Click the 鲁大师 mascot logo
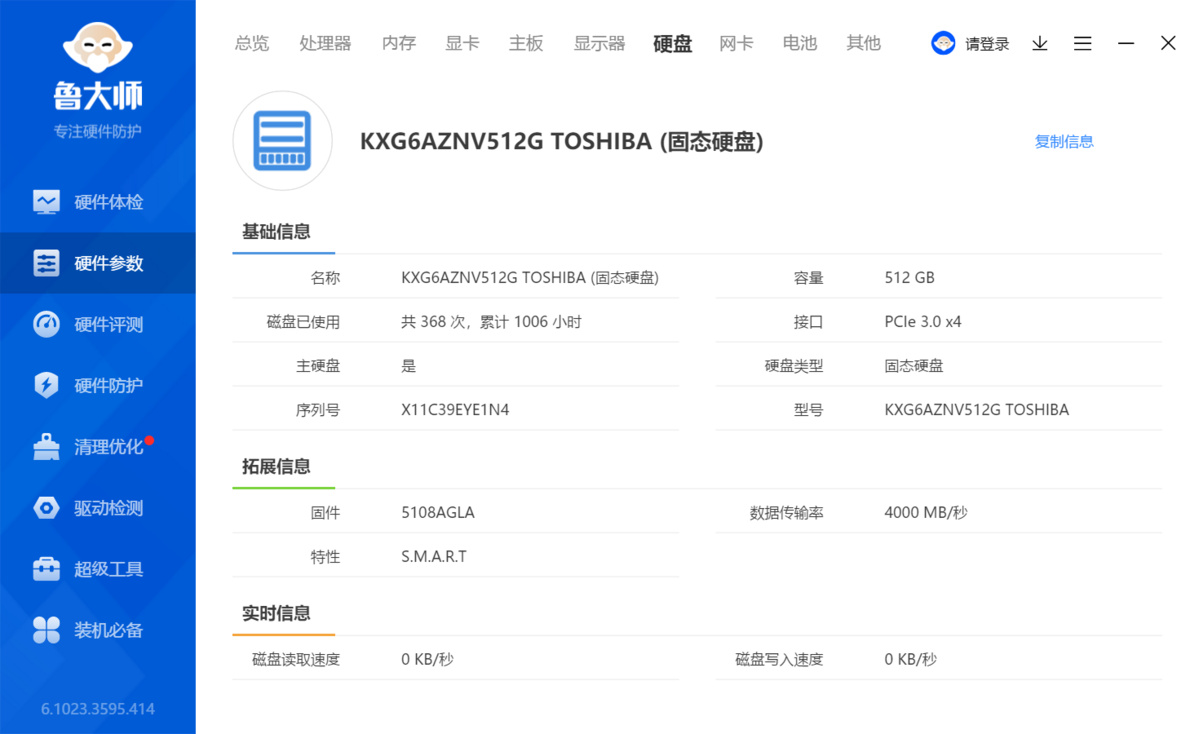This screenshot has width=1199, height=734. point(98,47)
